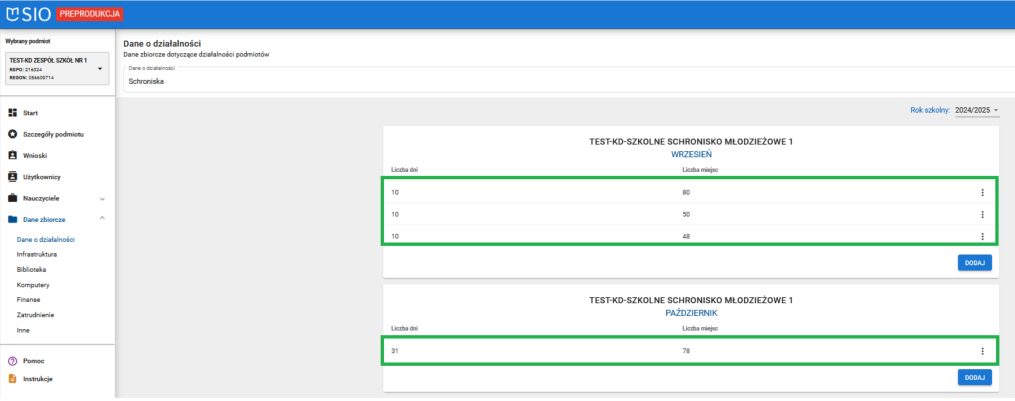The width and height of the screenshot is (1015, 401).
Task: Open the Rok szkolny 2024/2025 dropdown
Action: (976, 110)
